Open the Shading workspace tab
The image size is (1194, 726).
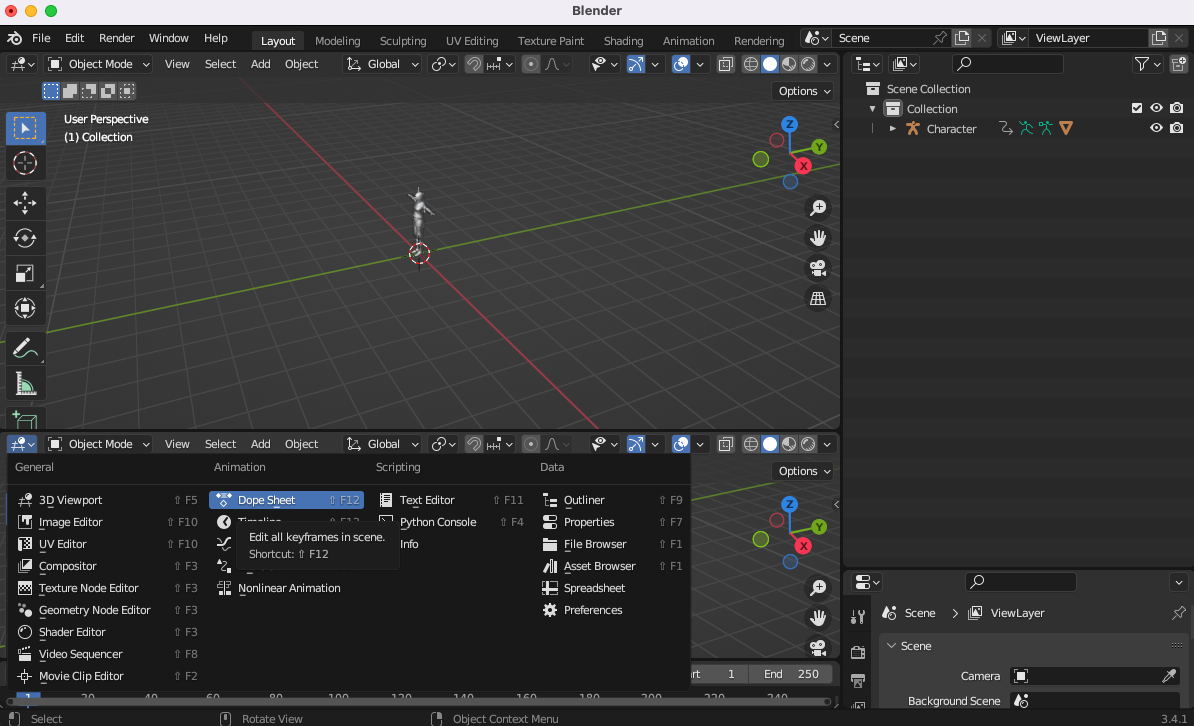(623, 40)
